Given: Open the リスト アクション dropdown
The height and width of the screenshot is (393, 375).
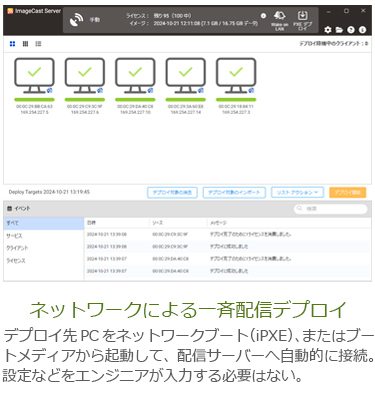Looking at the screenshot, I should (x=297, y=192).
